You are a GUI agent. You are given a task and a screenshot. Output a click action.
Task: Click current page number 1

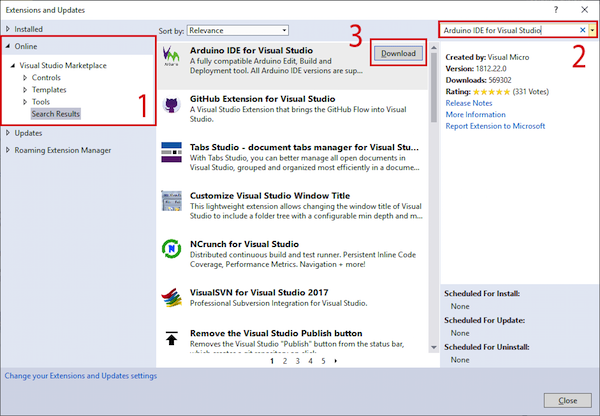pyautogui.click(x=272, y=361)
